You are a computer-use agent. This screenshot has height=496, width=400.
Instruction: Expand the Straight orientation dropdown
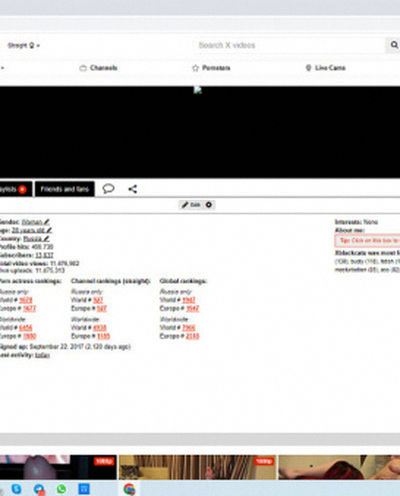23,45
